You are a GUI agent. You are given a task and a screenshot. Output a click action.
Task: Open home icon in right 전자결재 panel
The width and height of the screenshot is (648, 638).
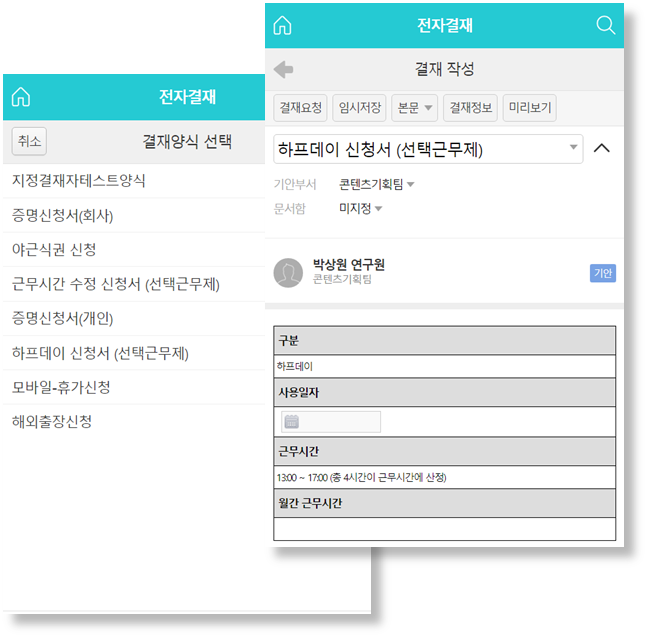coord(283,25)
